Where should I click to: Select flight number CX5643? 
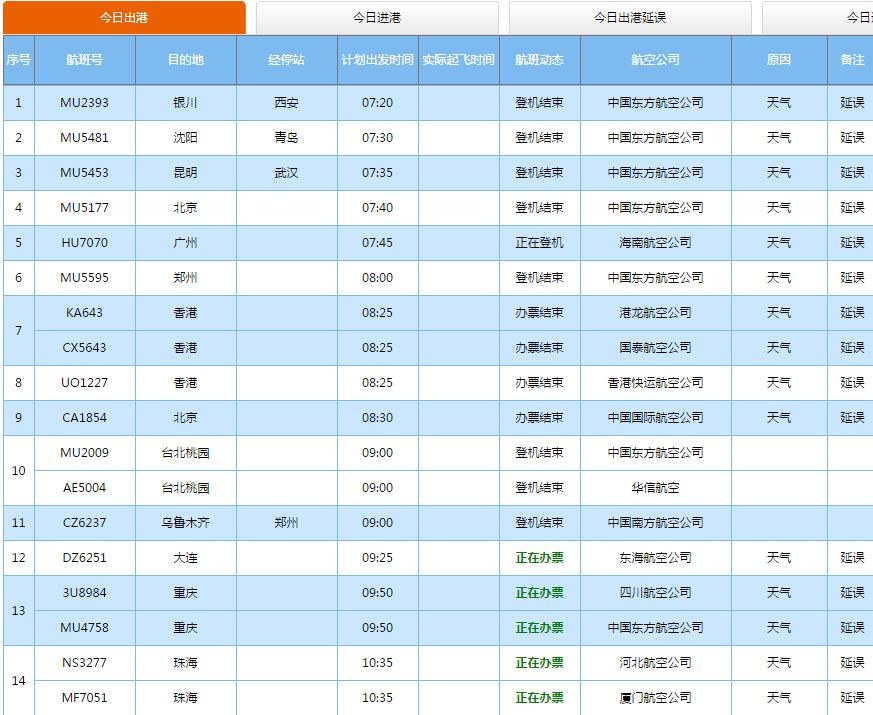pyautogui.click(x=85, y=348)
